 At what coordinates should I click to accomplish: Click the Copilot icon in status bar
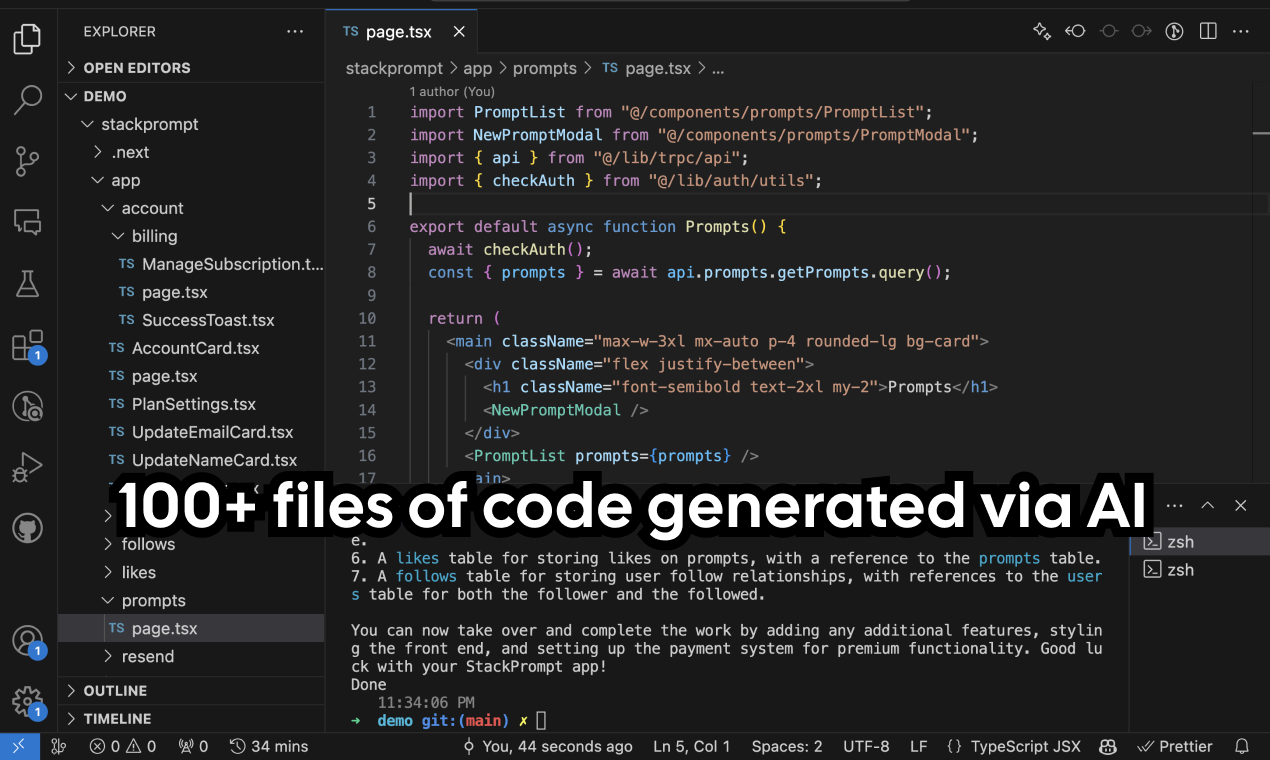pyautogui.click(x=1108, y=746)
